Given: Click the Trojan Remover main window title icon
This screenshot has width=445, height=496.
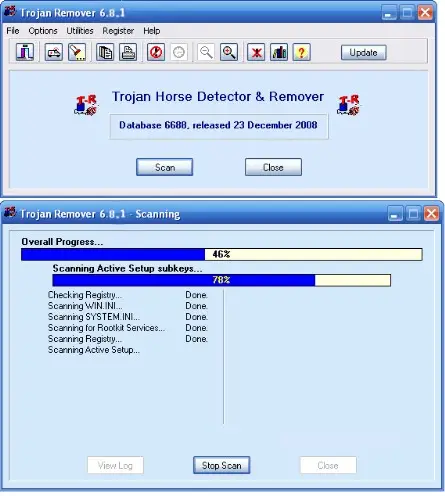Looking at the screenshot, I should (x=10, y=12).
